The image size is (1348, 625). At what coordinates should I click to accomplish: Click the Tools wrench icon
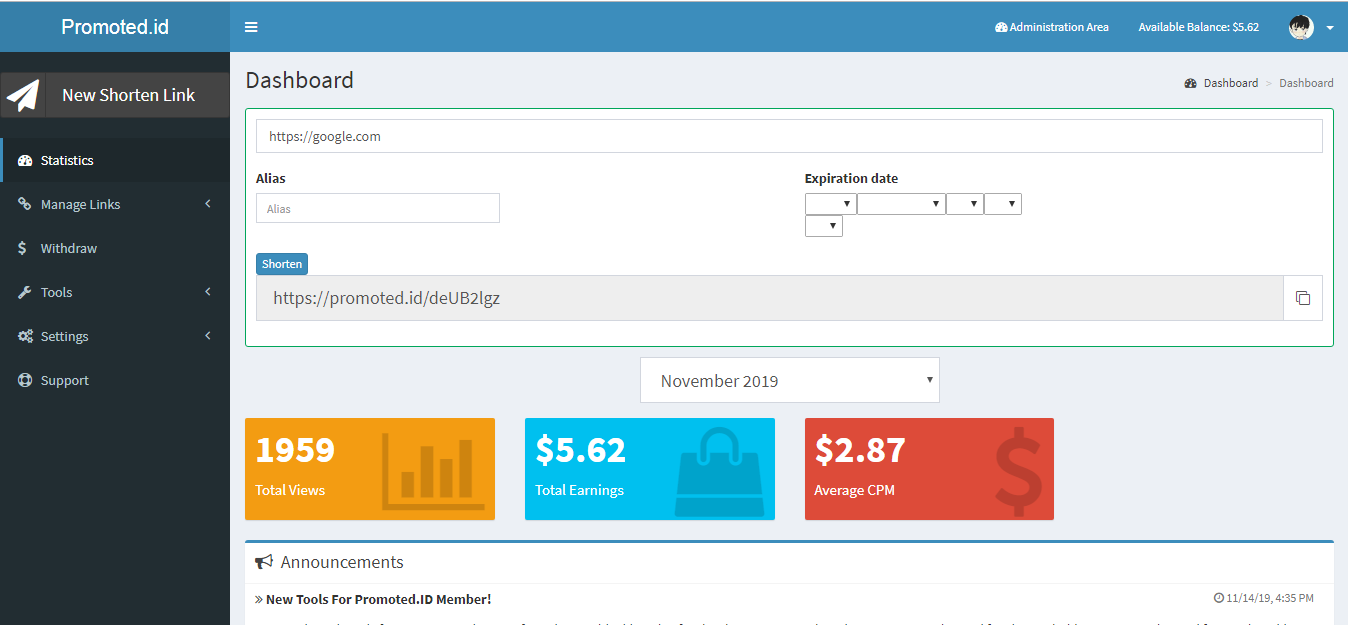pyautogui.click(x=25, y=292)
